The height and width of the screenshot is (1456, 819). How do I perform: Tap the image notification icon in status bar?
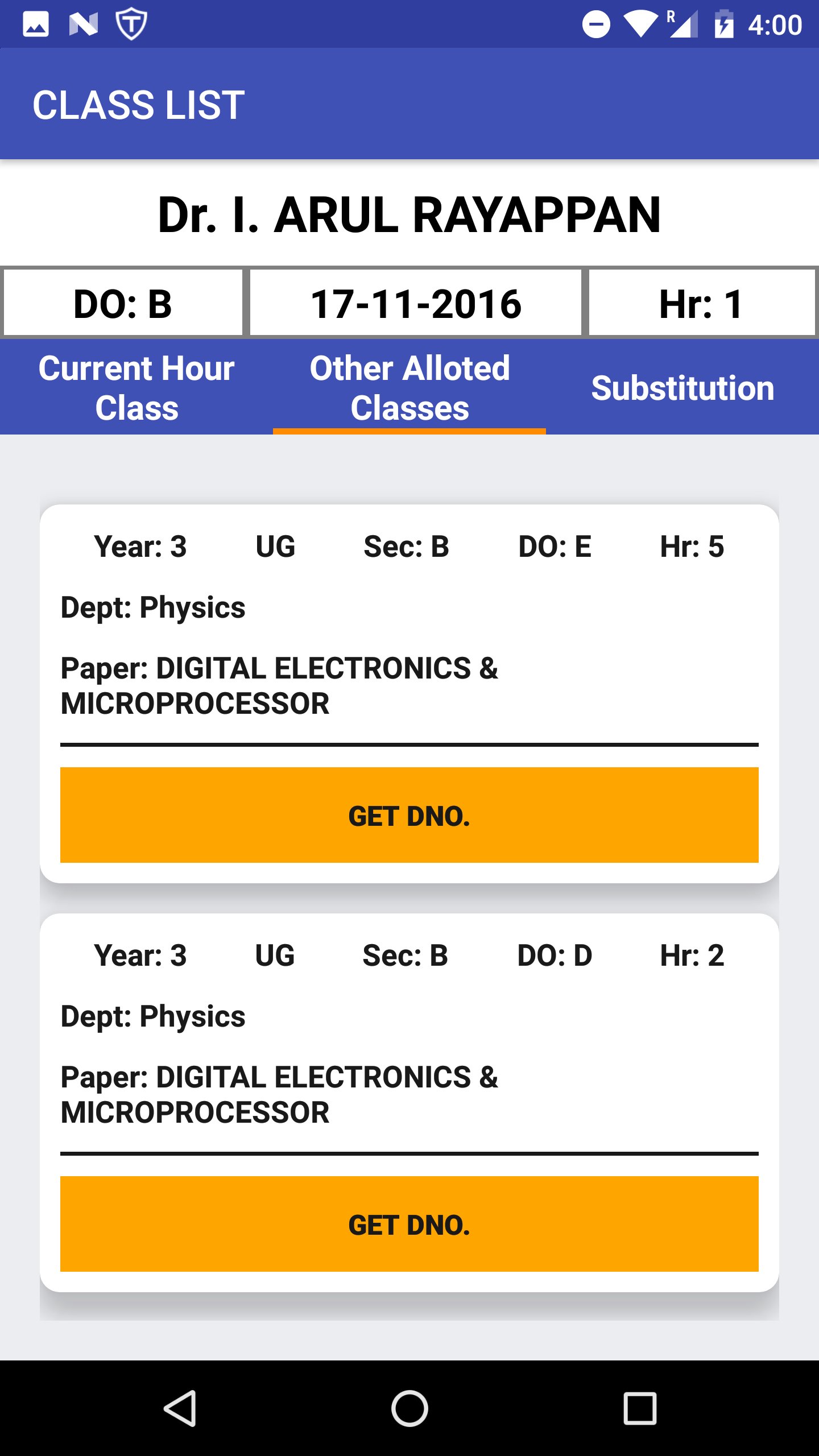pos(35,24)
